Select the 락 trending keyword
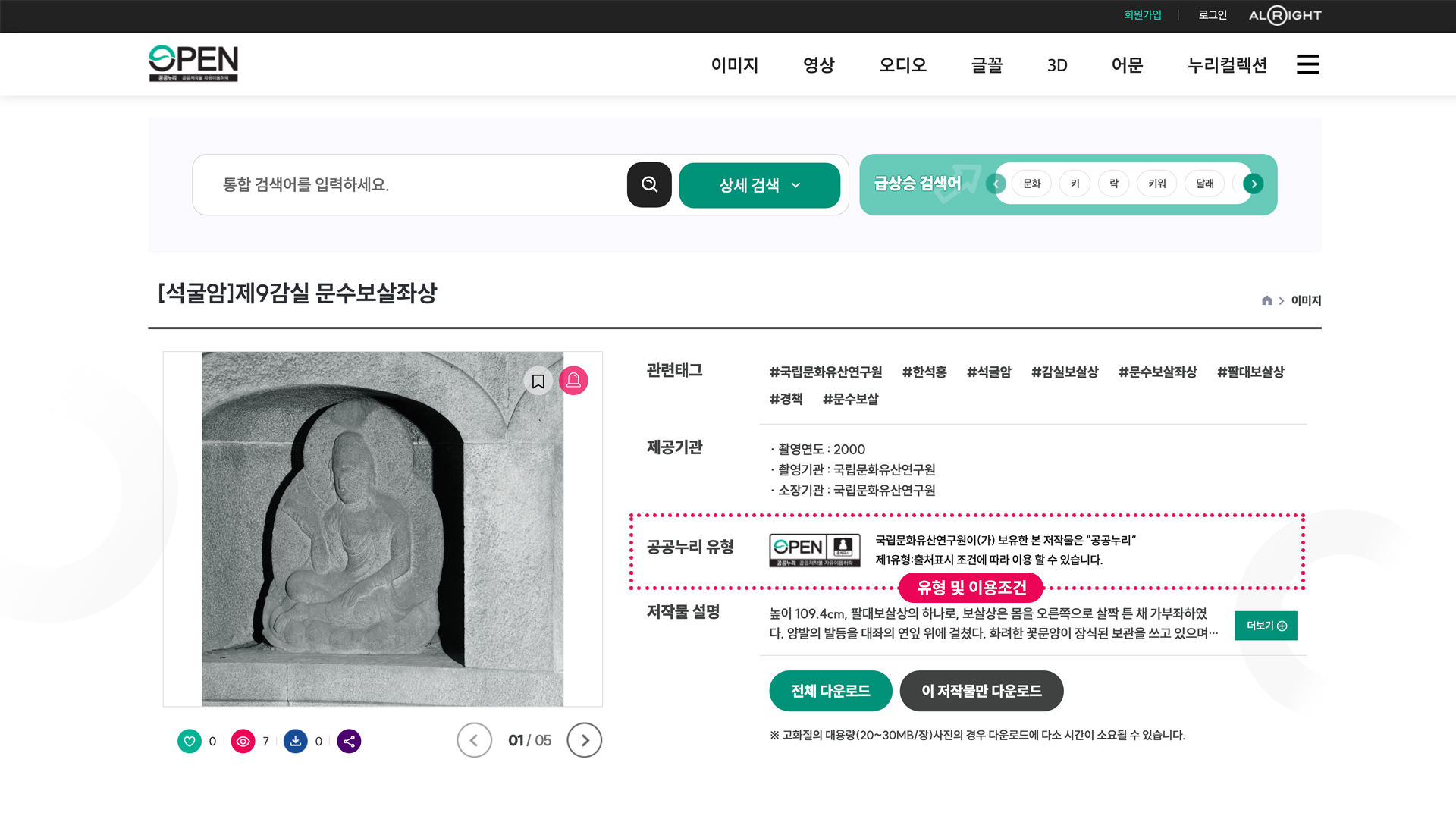Viewport: 1456px width, 819px height. (1114, 184)
